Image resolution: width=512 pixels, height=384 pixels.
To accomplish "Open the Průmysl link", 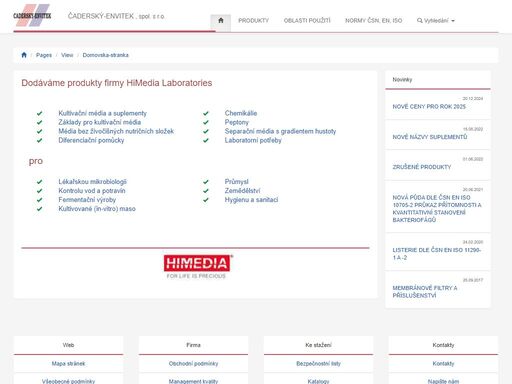I will click(x=237, y=182).
